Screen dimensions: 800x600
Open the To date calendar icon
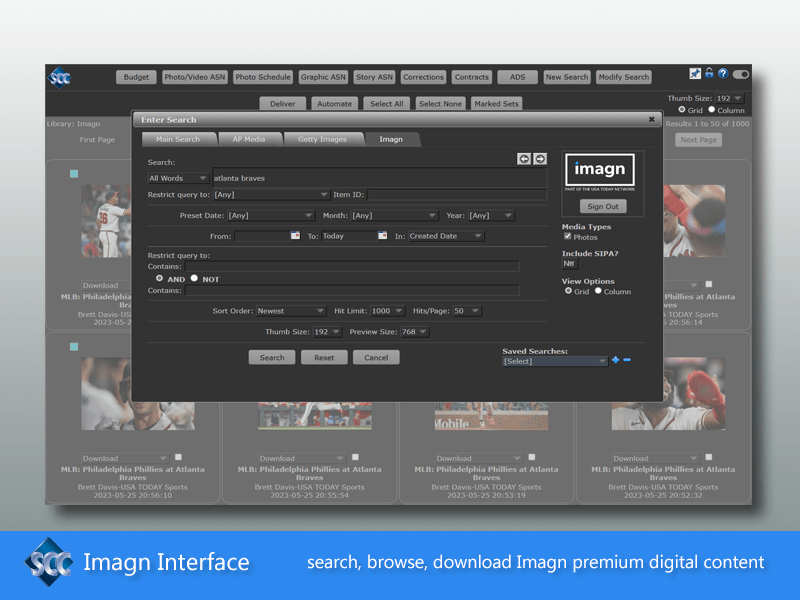point(383,235)
